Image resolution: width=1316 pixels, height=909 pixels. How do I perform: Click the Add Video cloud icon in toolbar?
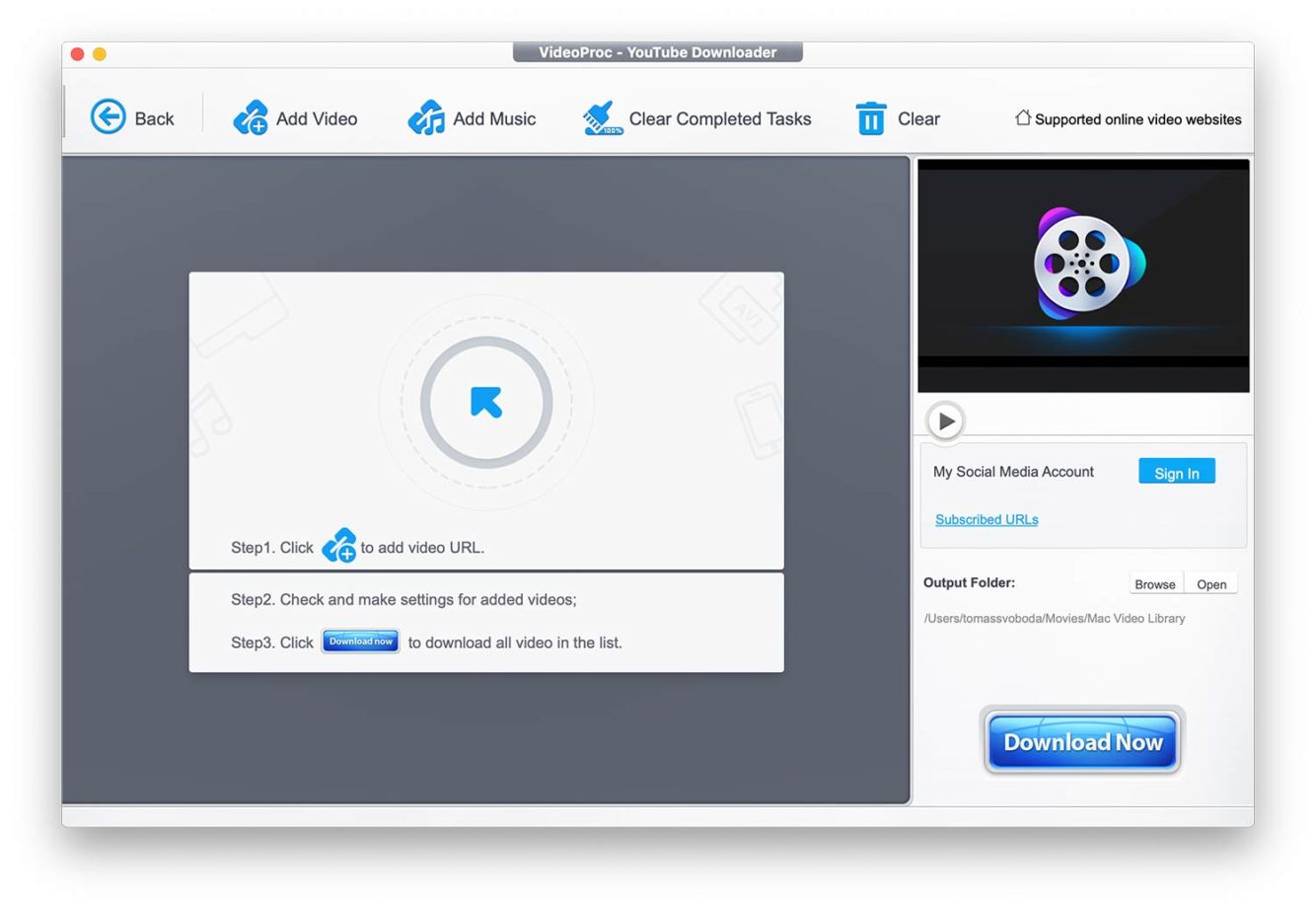[251, 117]
